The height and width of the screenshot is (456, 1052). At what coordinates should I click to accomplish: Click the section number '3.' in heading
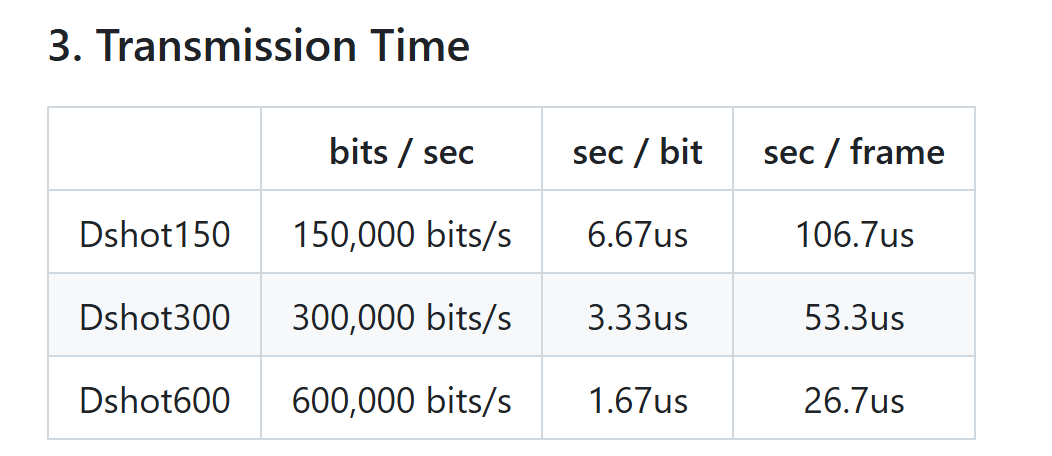(65, 46)
